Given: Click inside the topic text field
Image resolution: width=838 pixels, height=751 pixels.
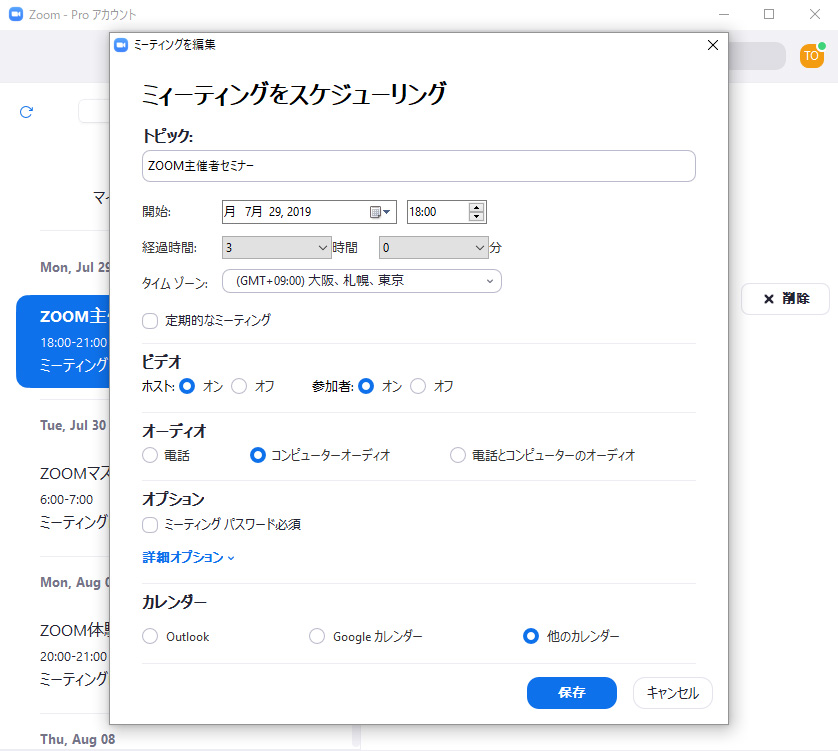Looking at the screenshot, I should click(x=418, y=166).
